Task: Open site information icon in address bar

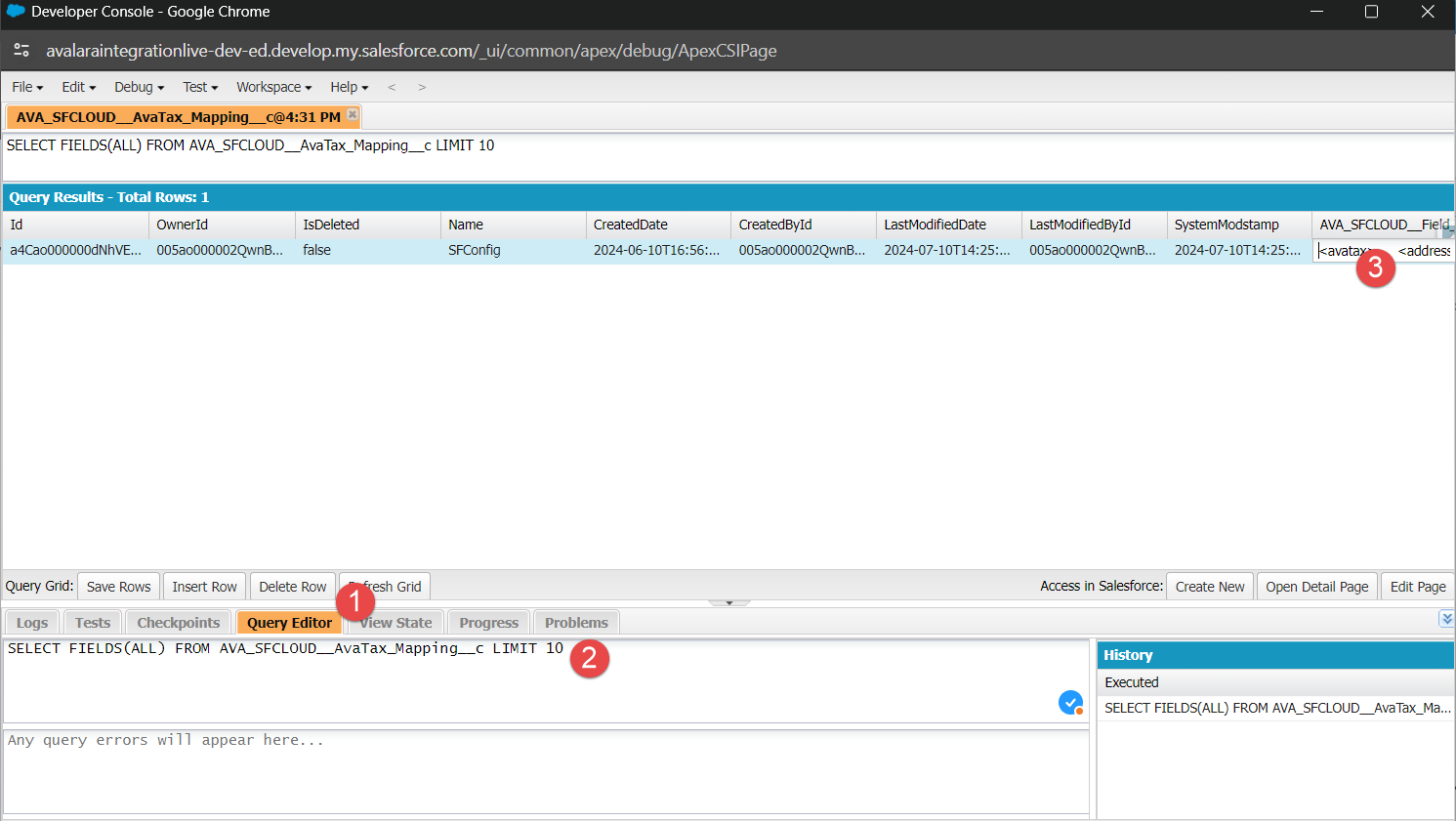Action: pos(21,51)
